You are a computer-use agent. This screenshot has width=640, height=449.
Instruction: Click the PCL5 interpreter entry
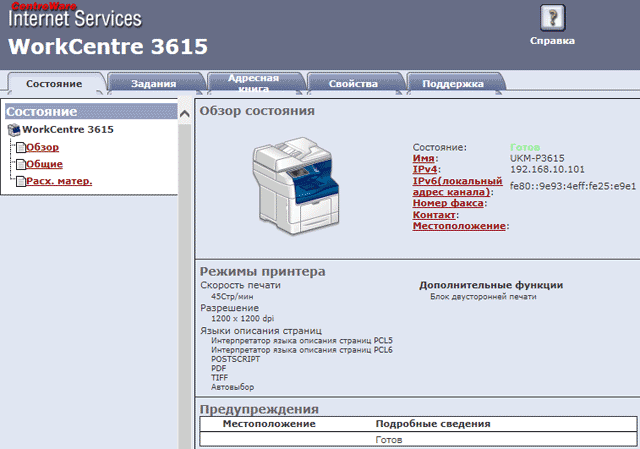point(302,340)
